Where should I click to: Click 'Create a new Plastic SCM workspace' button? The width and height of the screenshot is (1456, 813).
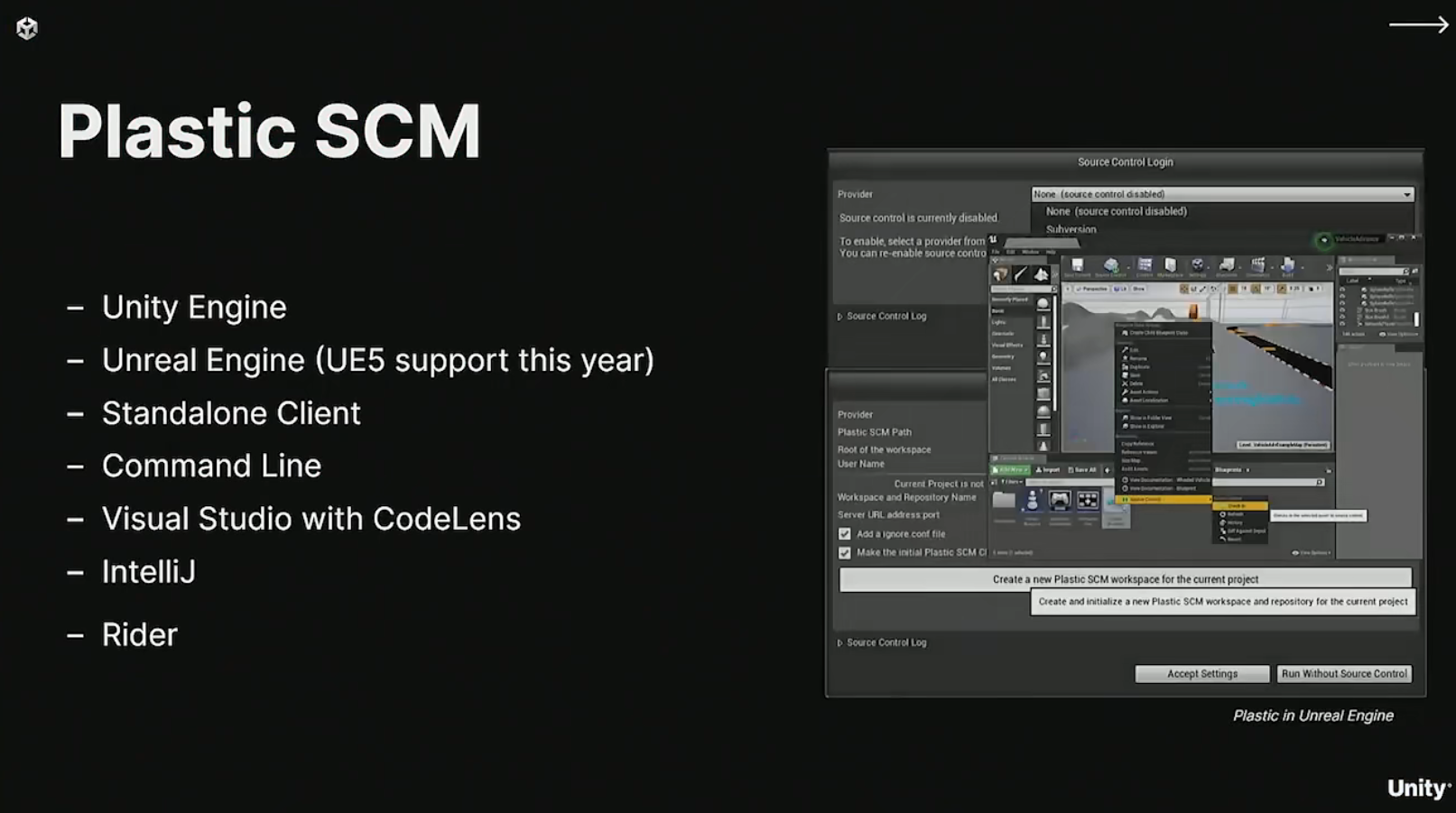(1126, 579)
